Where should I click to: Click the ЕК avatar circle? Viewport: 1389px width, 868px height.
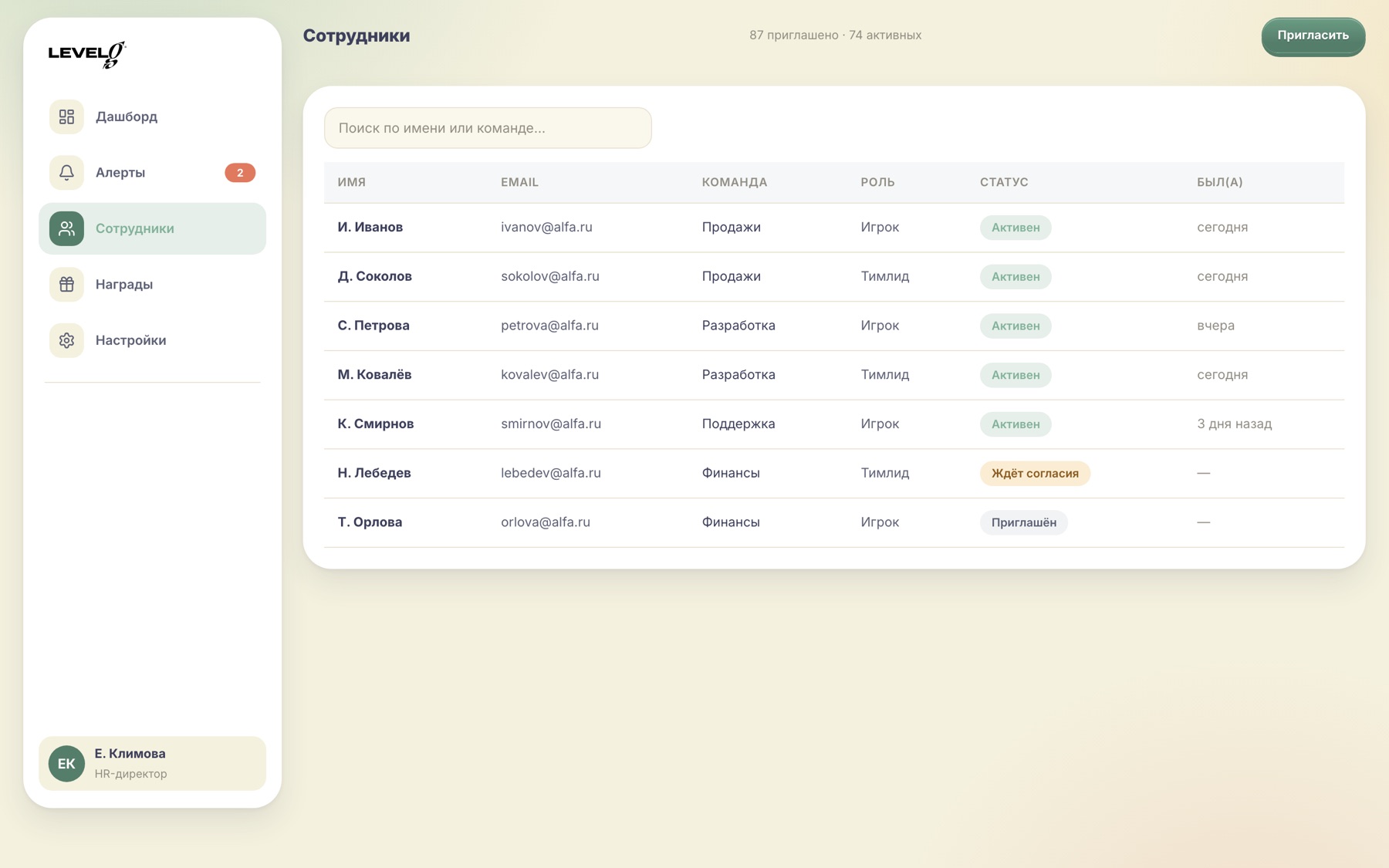pyautogui.click(x=66, y=763)
